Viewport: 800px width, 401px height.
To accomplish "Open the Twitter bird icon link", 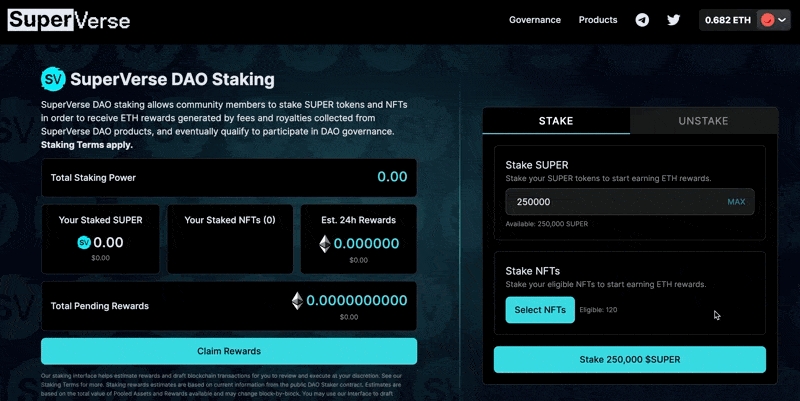I will [673, 20].
